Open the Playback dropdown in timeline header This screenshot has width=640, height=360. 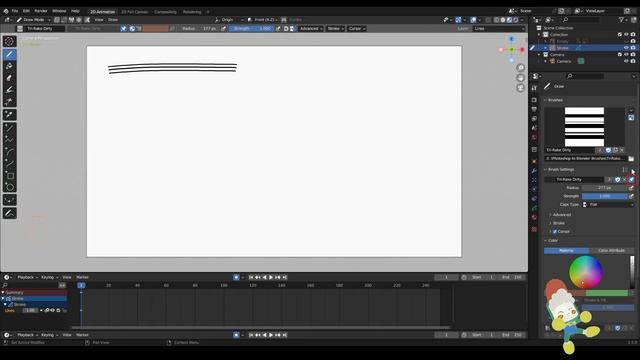[x=27, y=278]
